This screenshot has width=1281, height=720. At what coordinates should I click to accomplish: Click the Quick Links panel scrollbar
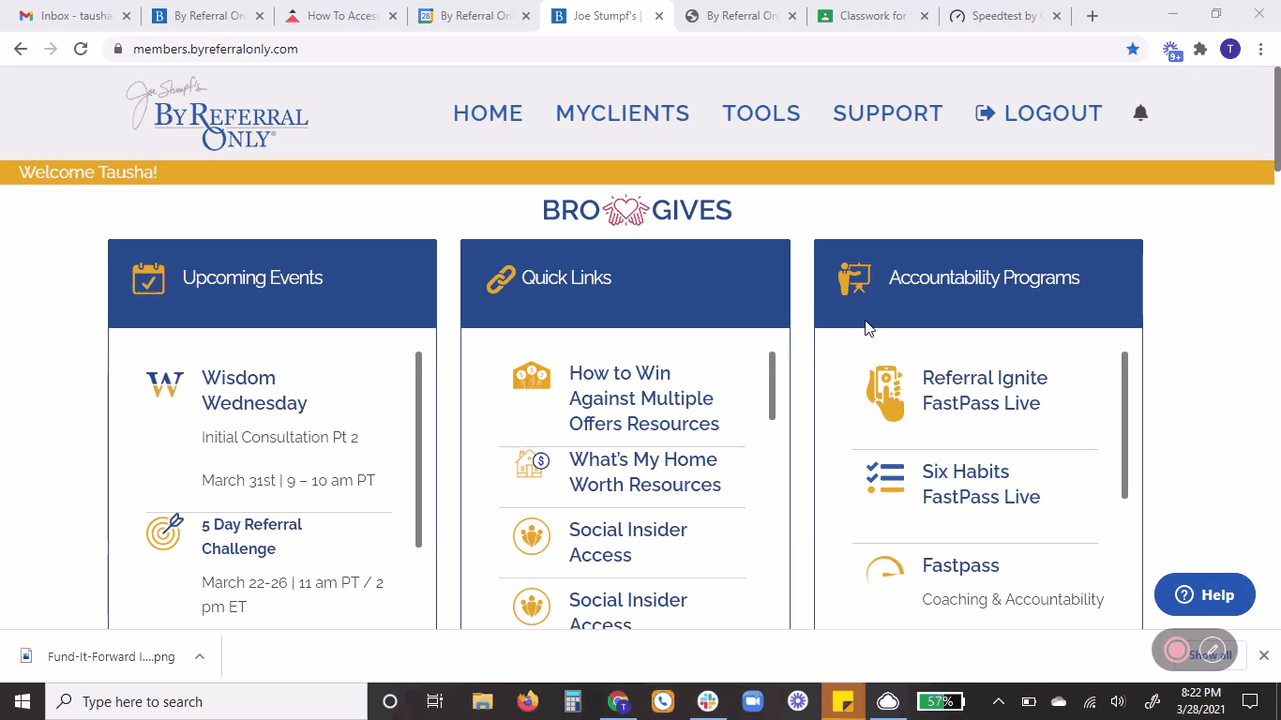(x=772, y=386)
